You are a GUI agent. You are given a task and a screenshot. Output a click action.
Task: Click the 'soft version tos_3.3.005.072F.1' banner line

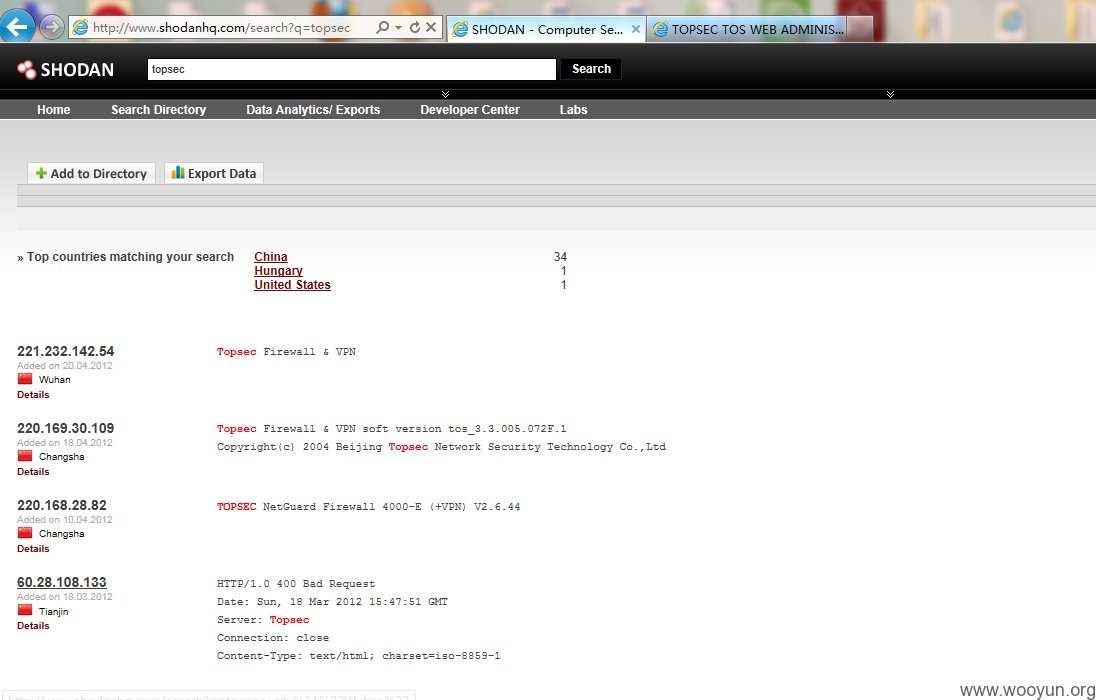391,429
